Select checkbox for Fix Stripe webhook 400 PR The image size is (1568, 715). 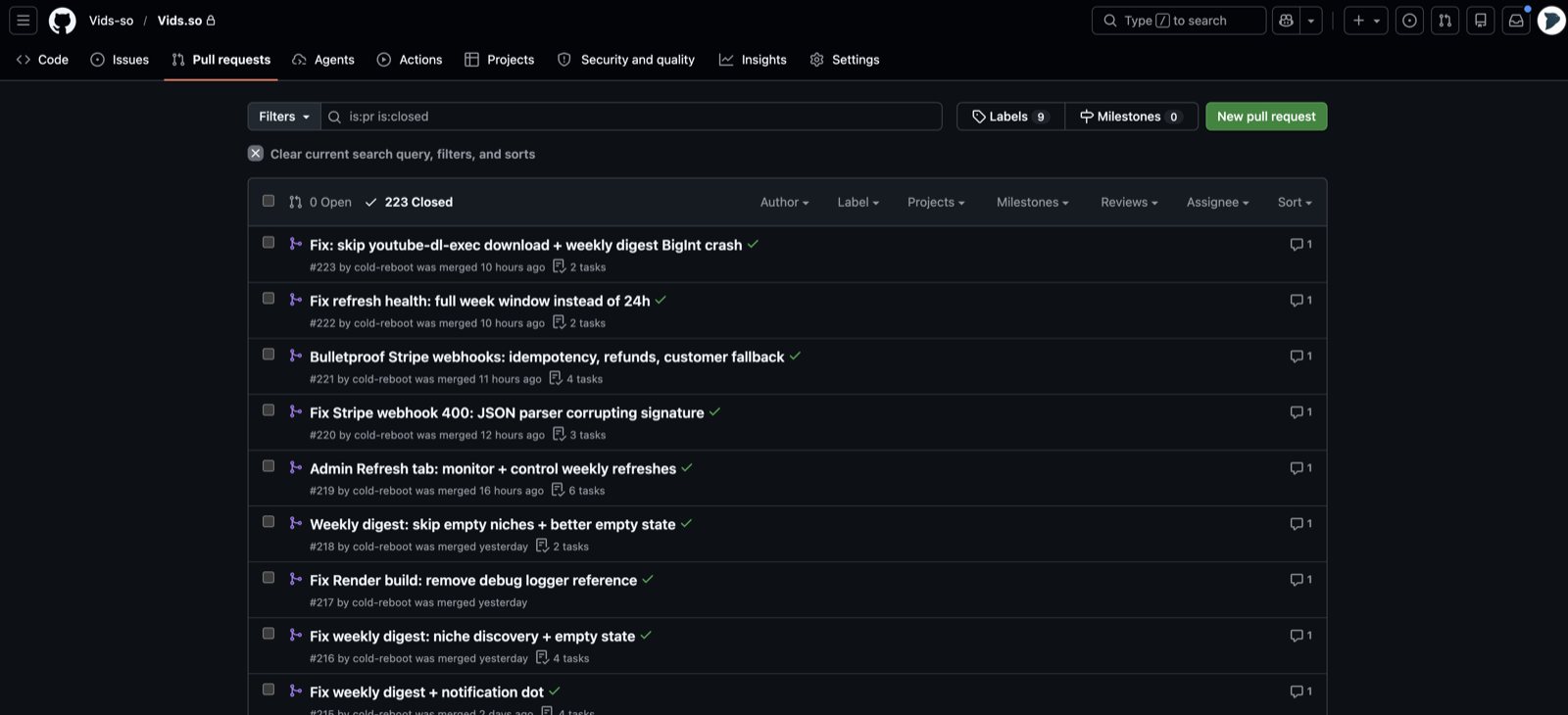269,409
